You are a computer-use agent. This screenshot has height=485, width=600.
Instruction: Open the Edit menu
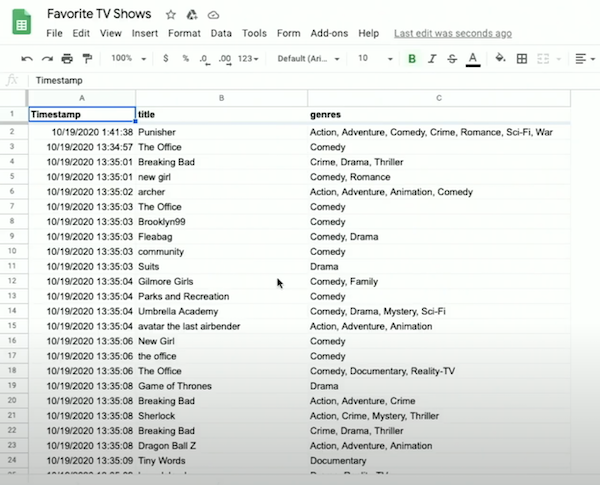81,33
